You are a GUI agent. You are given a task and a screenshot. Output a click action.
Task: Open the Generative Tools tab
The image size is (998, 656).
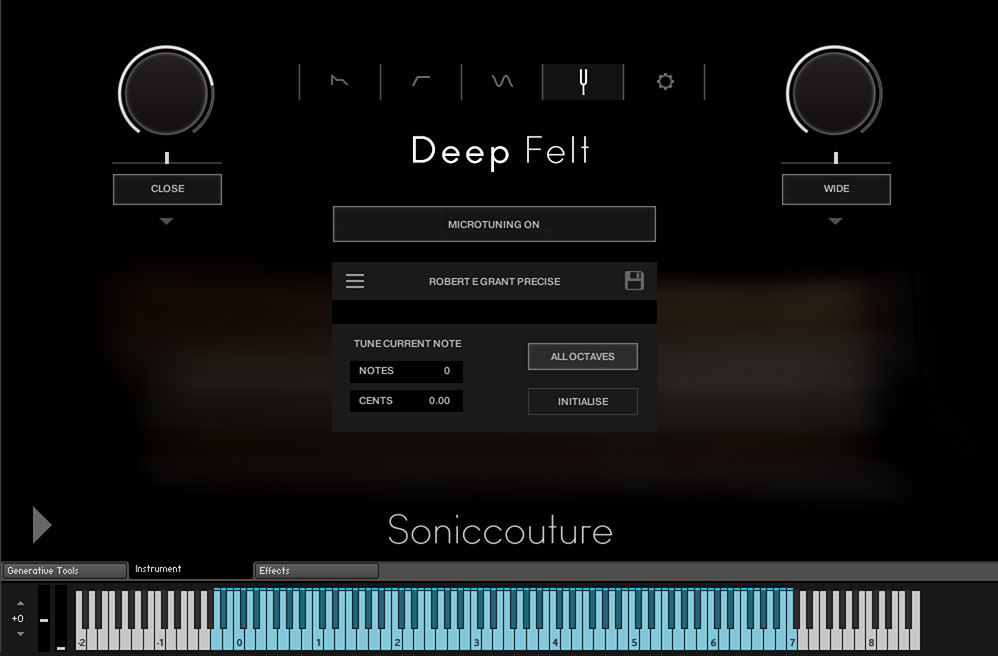(64, 570)
